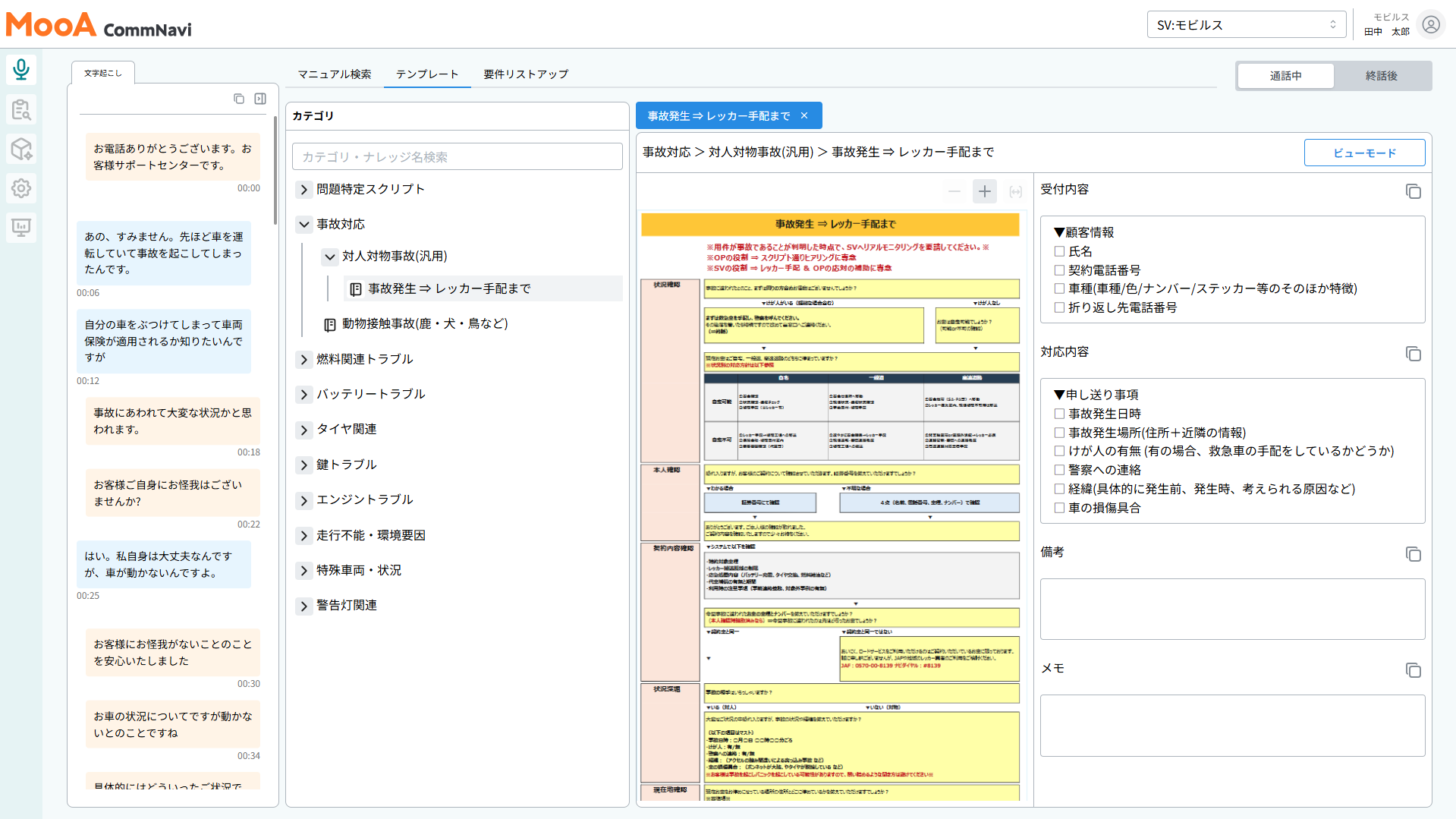Zoom in the document with plus icon
This screenshot has width=1456, height=819.
click(984, 192)
